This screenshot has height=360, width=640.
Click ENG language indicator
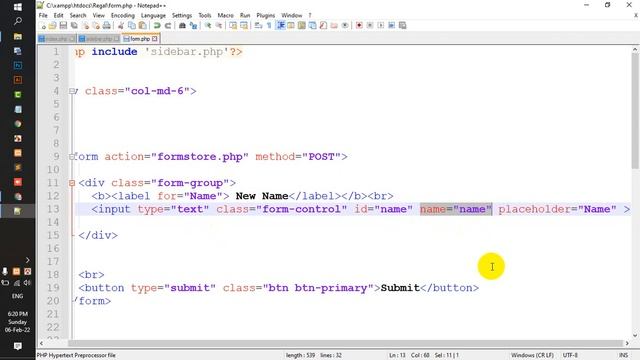(17, 296)
